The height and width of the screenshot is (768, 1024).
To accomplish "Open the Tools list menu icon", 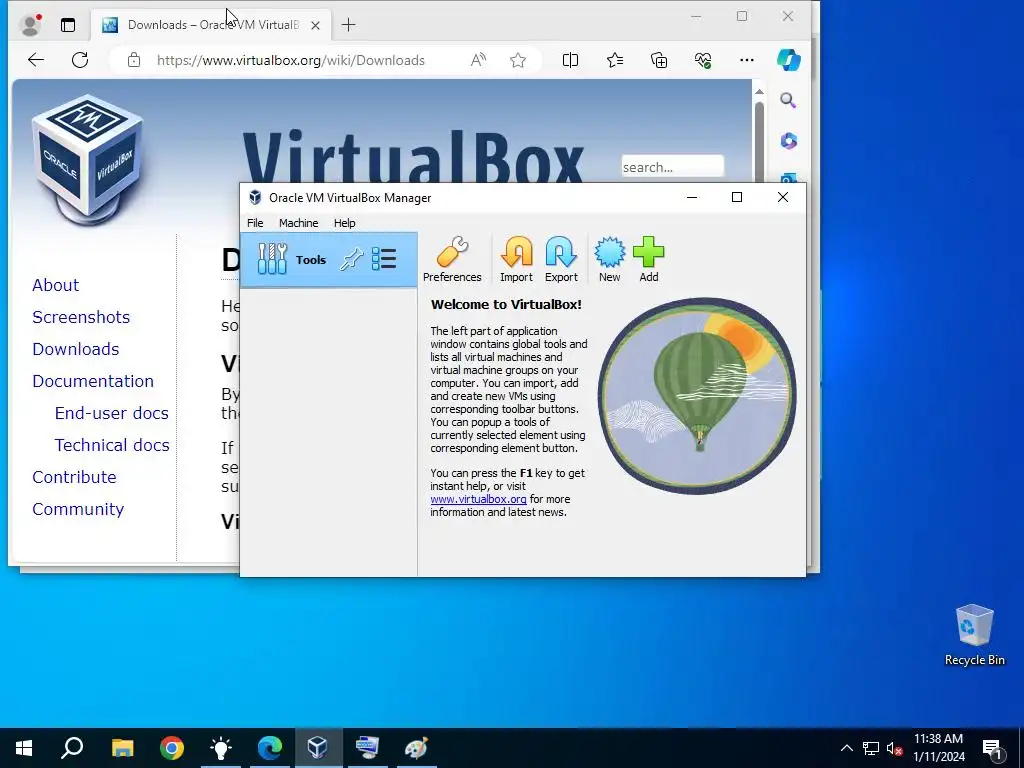I will point(384,259).
